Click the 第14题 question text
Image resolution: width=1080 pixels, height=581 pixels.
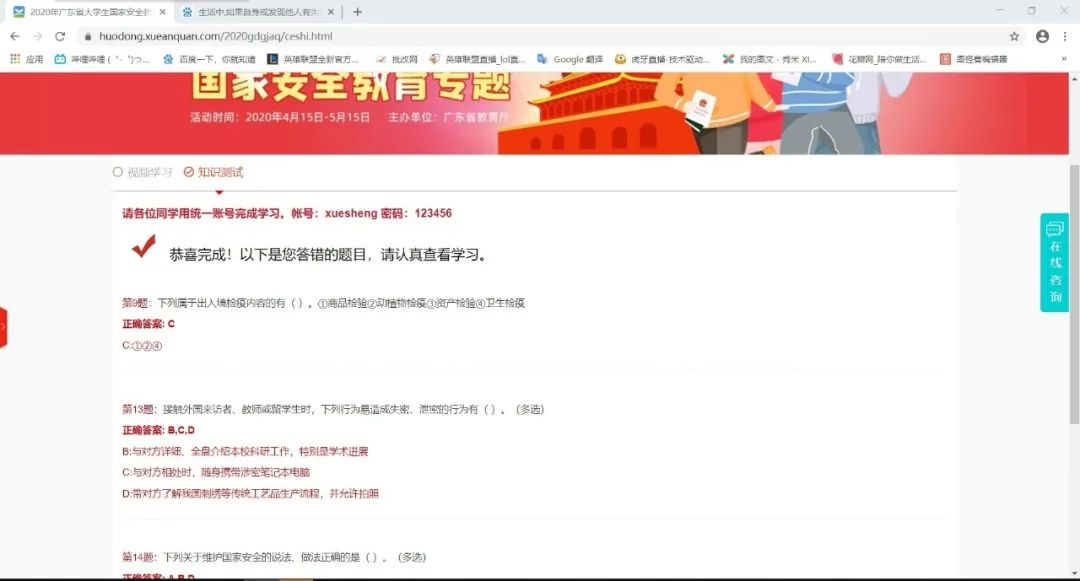coord(274,557)
